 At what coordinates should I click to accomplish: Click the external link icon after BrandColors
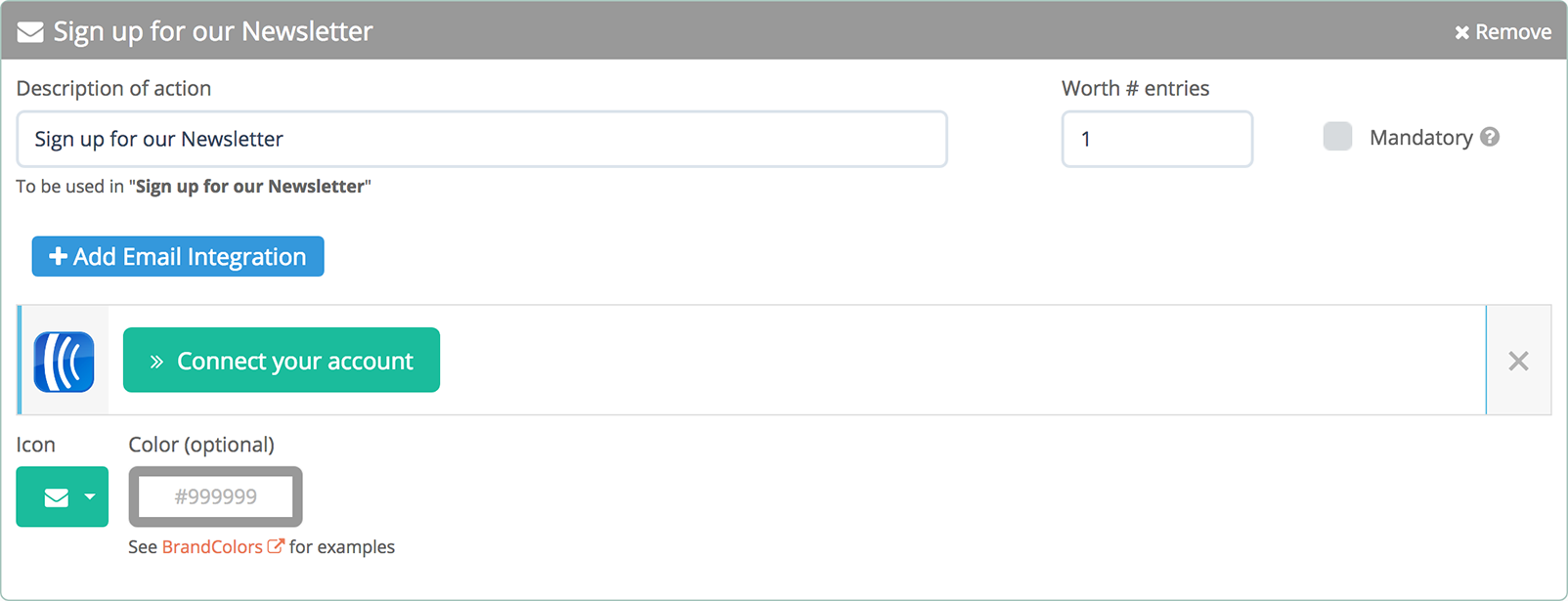(x=276, y=546)
